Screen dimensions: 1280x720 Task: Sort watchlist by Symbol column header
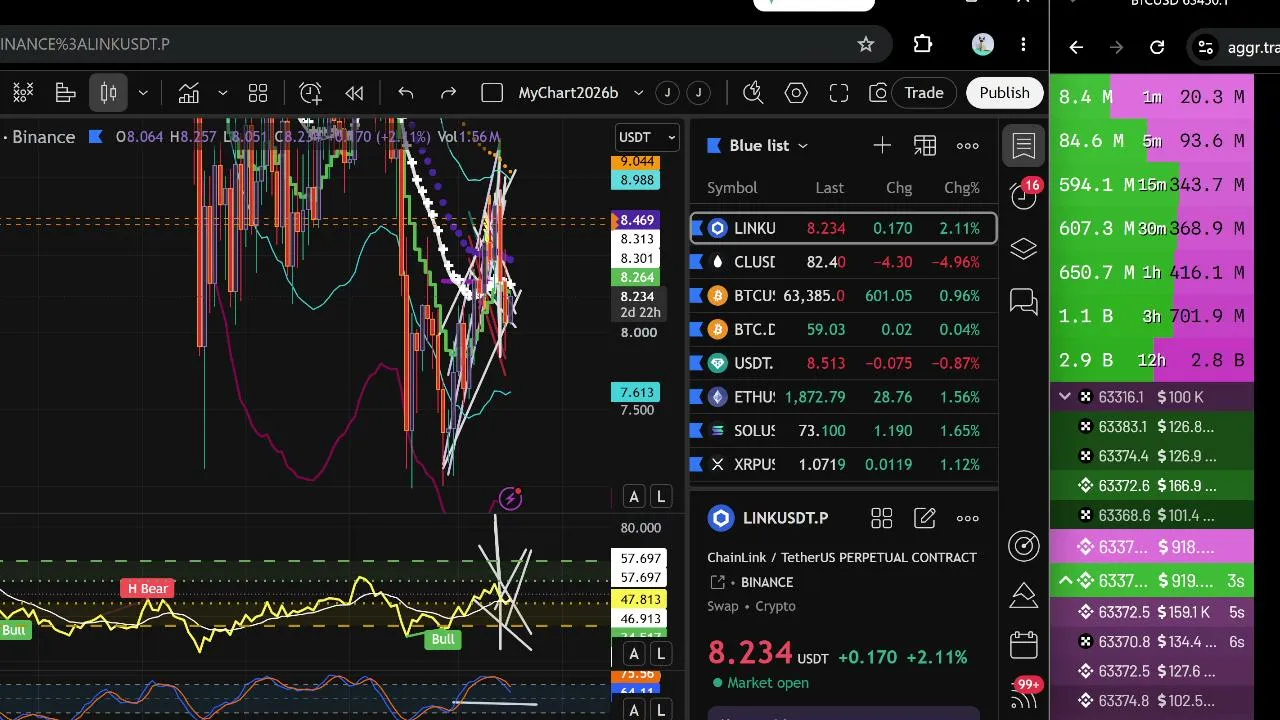(x=732, y=188)
